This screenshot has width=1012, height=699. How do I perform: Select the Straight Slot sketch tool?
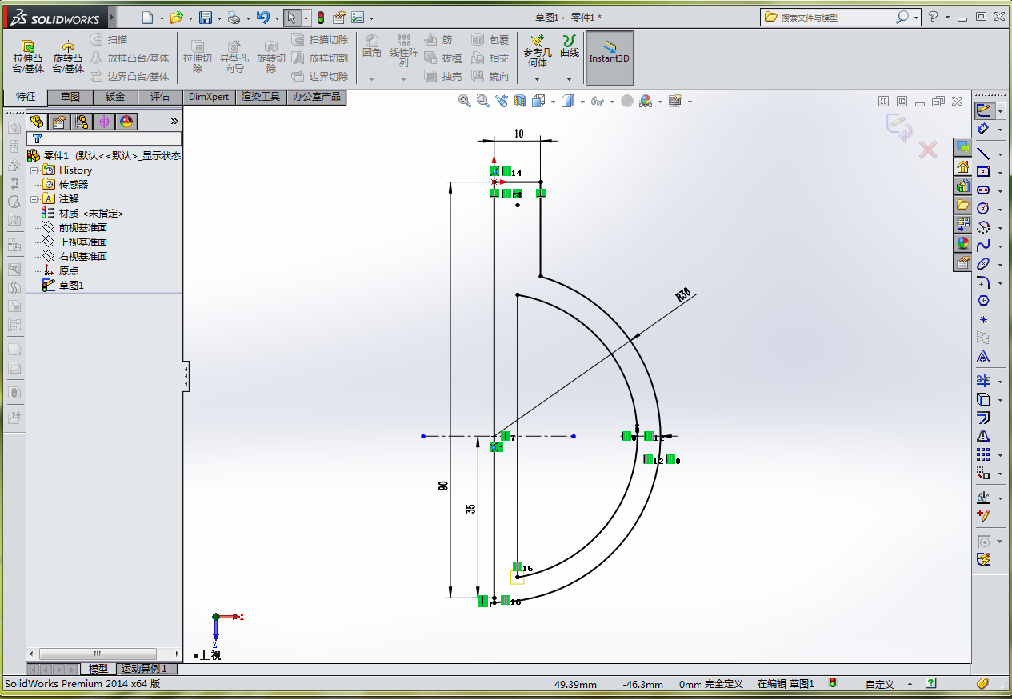point(983,190)
